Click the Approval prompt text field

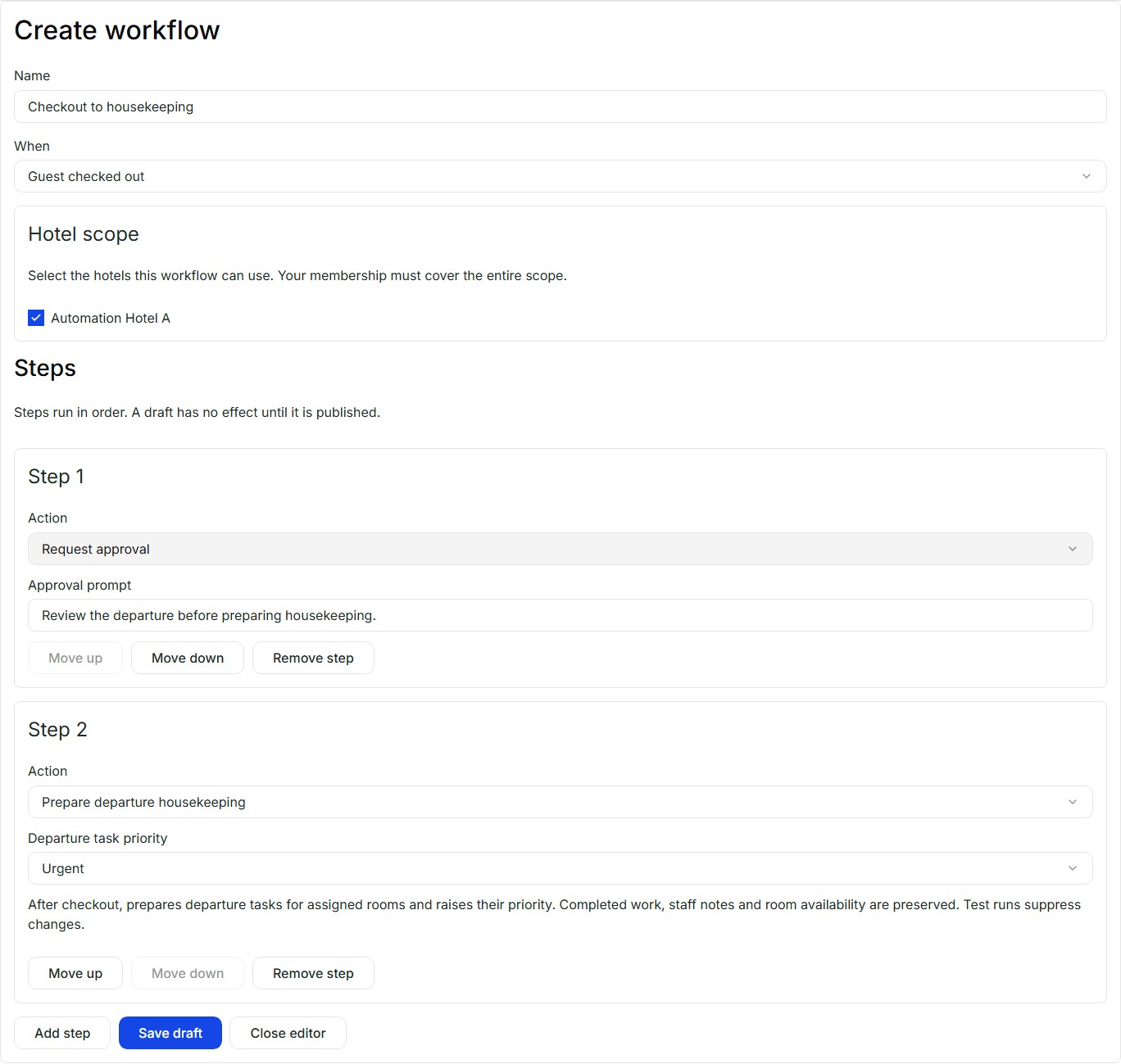pos(560,615)
